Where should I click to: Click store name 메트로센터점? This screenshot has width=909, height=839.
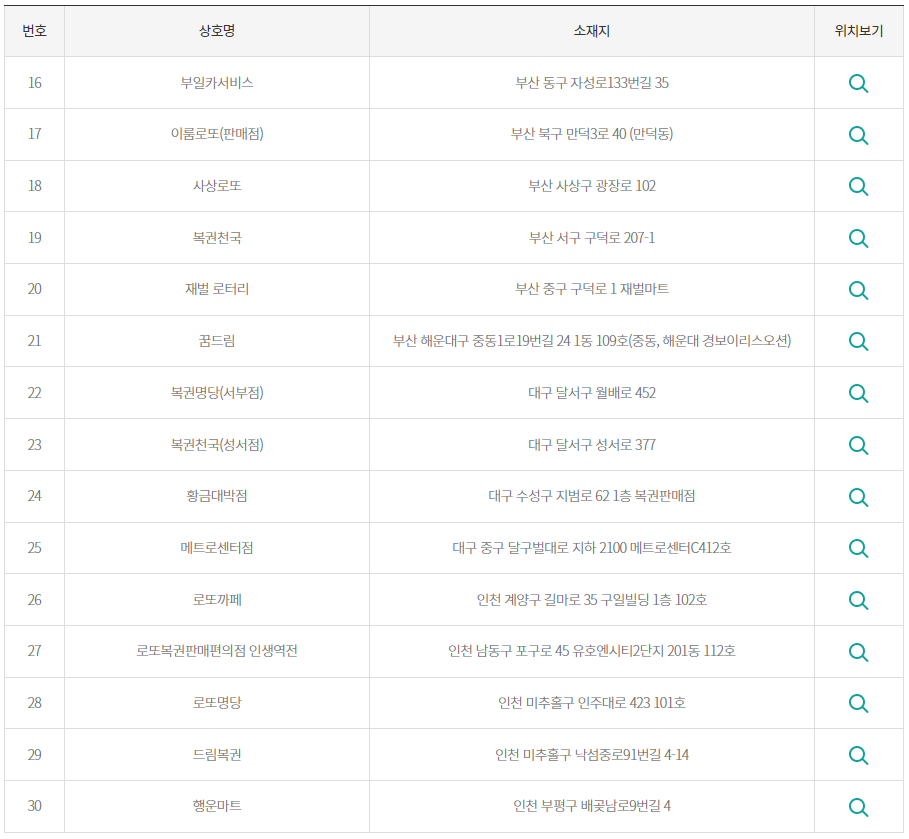pos(217,547)
